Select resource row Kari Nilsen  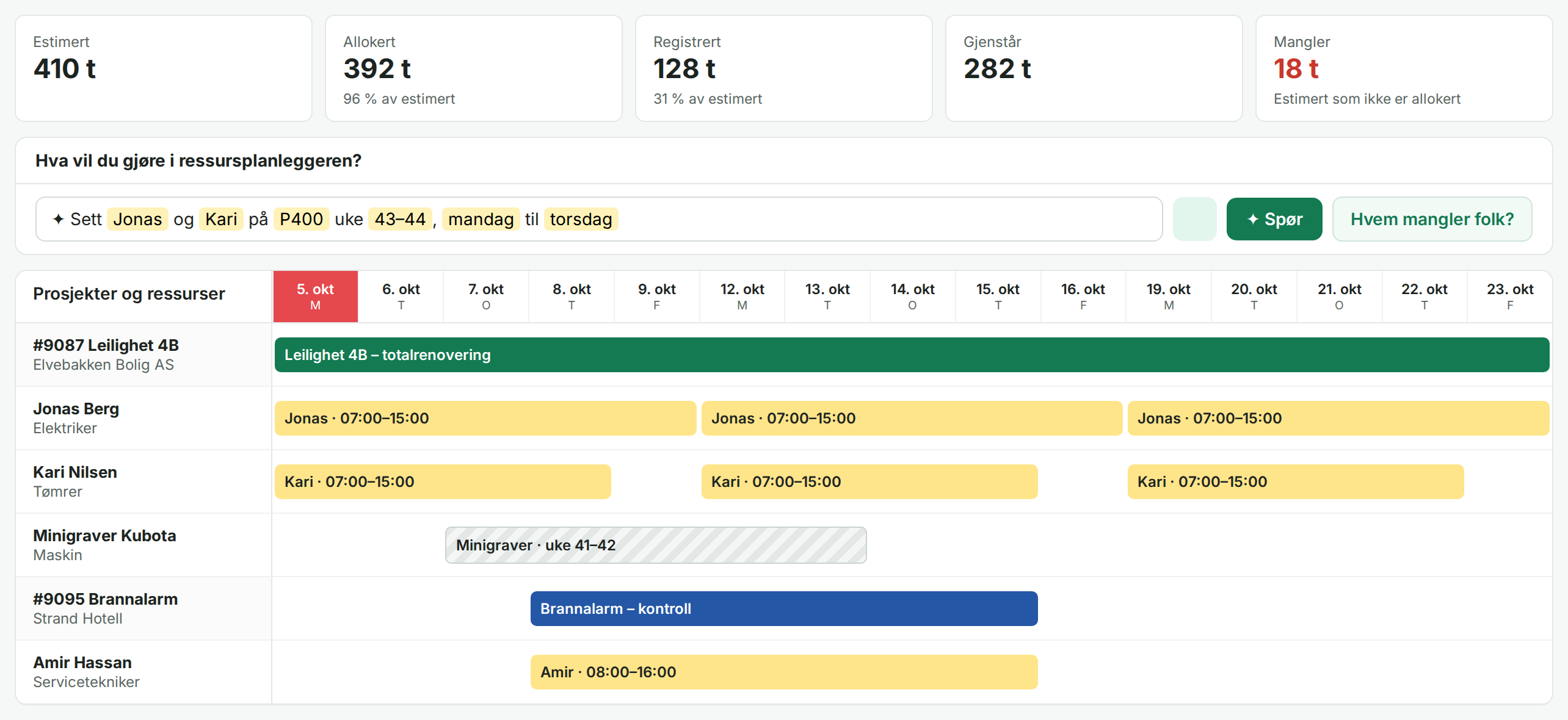[x=143, y=481]
